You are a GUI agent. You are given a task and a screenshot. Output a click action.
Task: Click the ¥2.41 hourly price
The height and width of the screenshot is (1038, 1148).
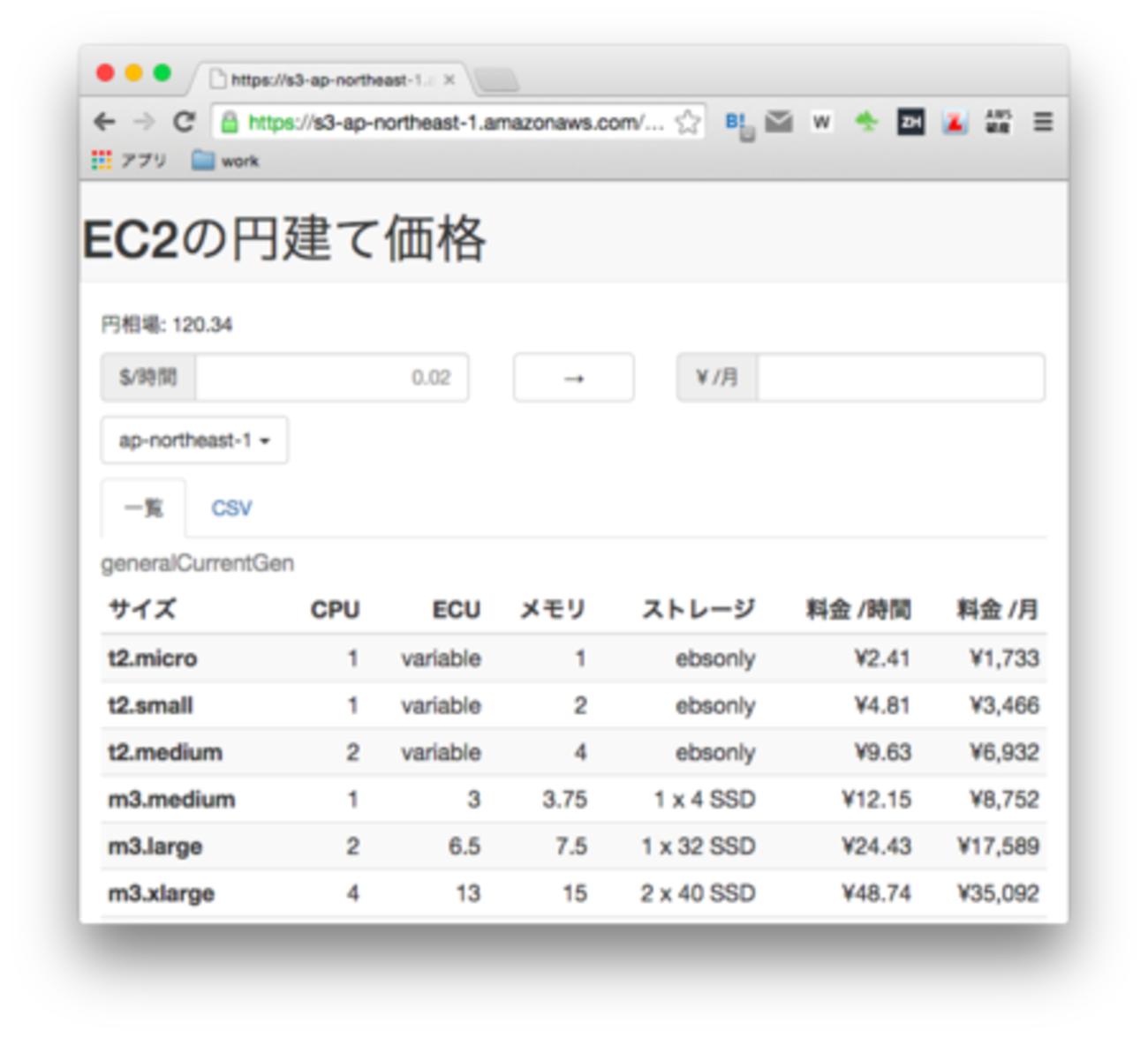pyautogui.click(x=882, y=658)
